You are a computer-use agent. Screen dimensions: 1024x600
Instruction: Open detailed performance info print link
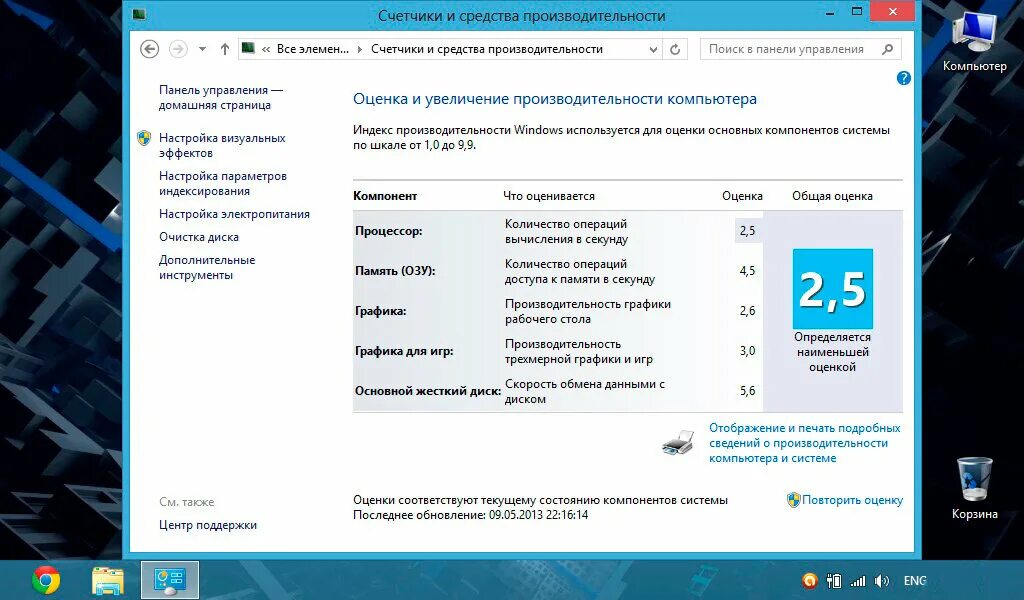(x=805, y=443)
